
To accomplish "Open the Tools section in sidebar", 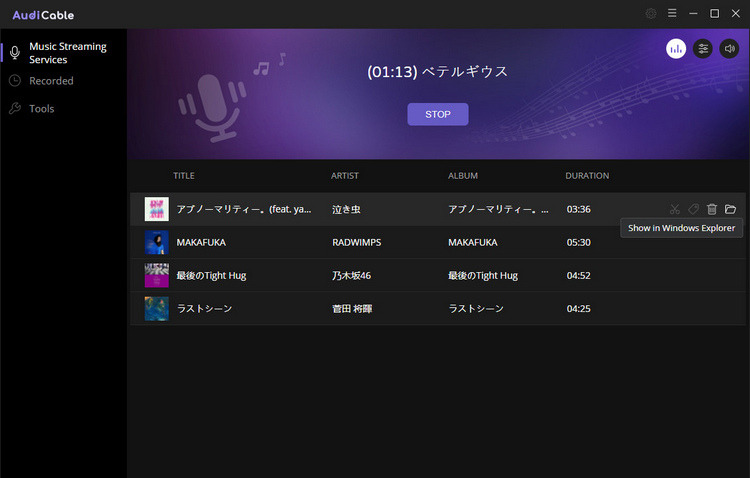I will [x=42, y=109].
